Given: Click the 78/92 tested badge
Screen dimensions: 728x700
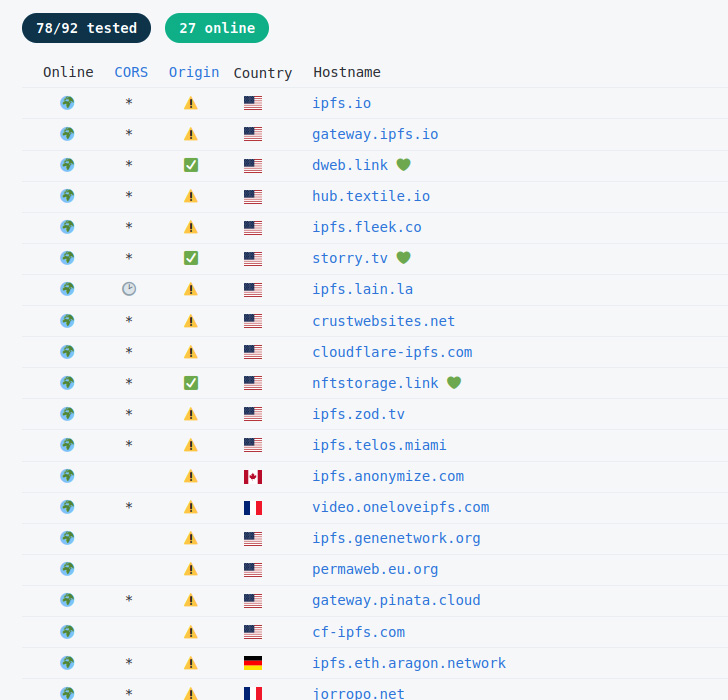Looking at the screenshot, I should [86, 28].
